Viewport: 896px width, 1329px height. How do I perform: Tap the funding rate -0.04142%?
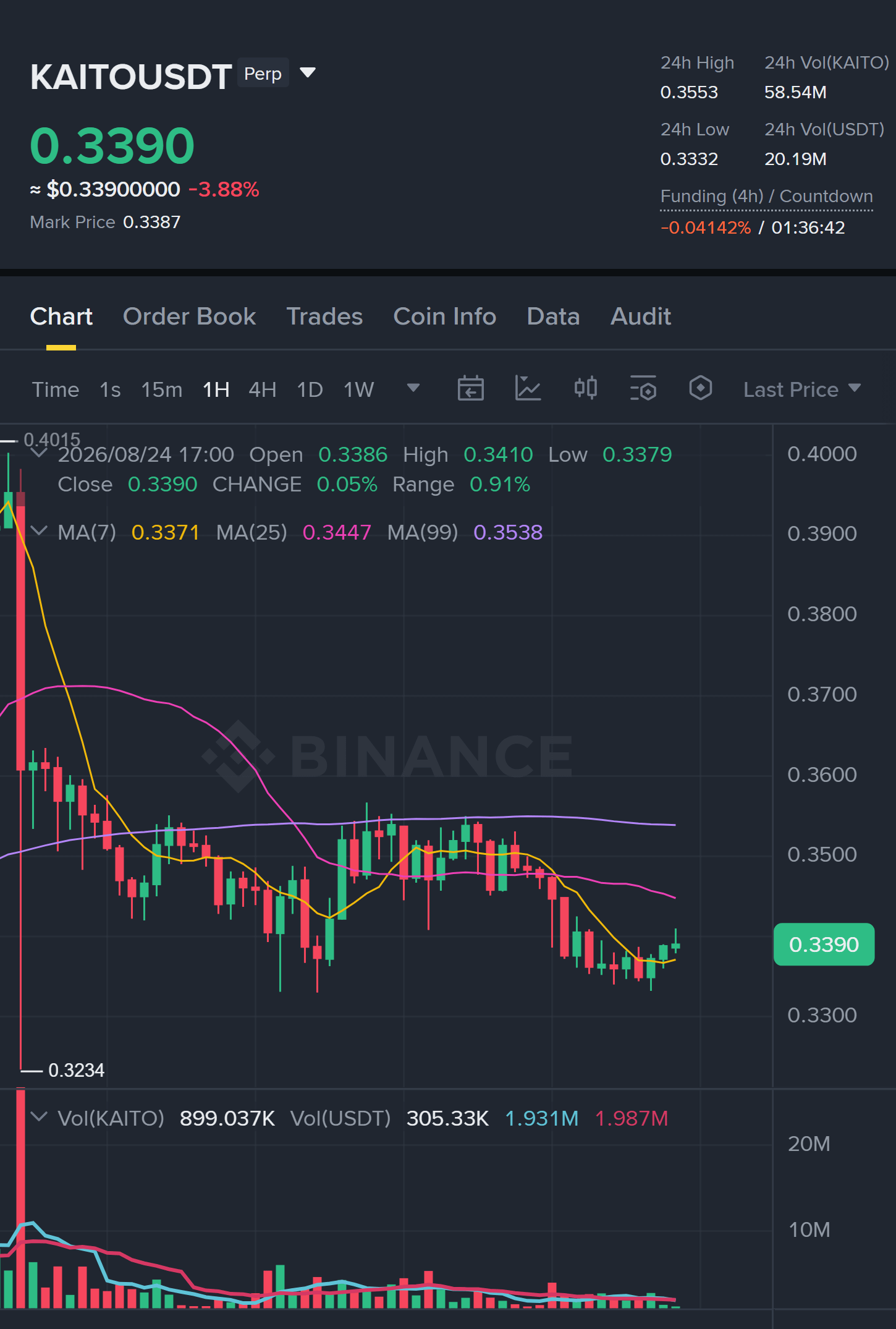[x=706, y=228]
